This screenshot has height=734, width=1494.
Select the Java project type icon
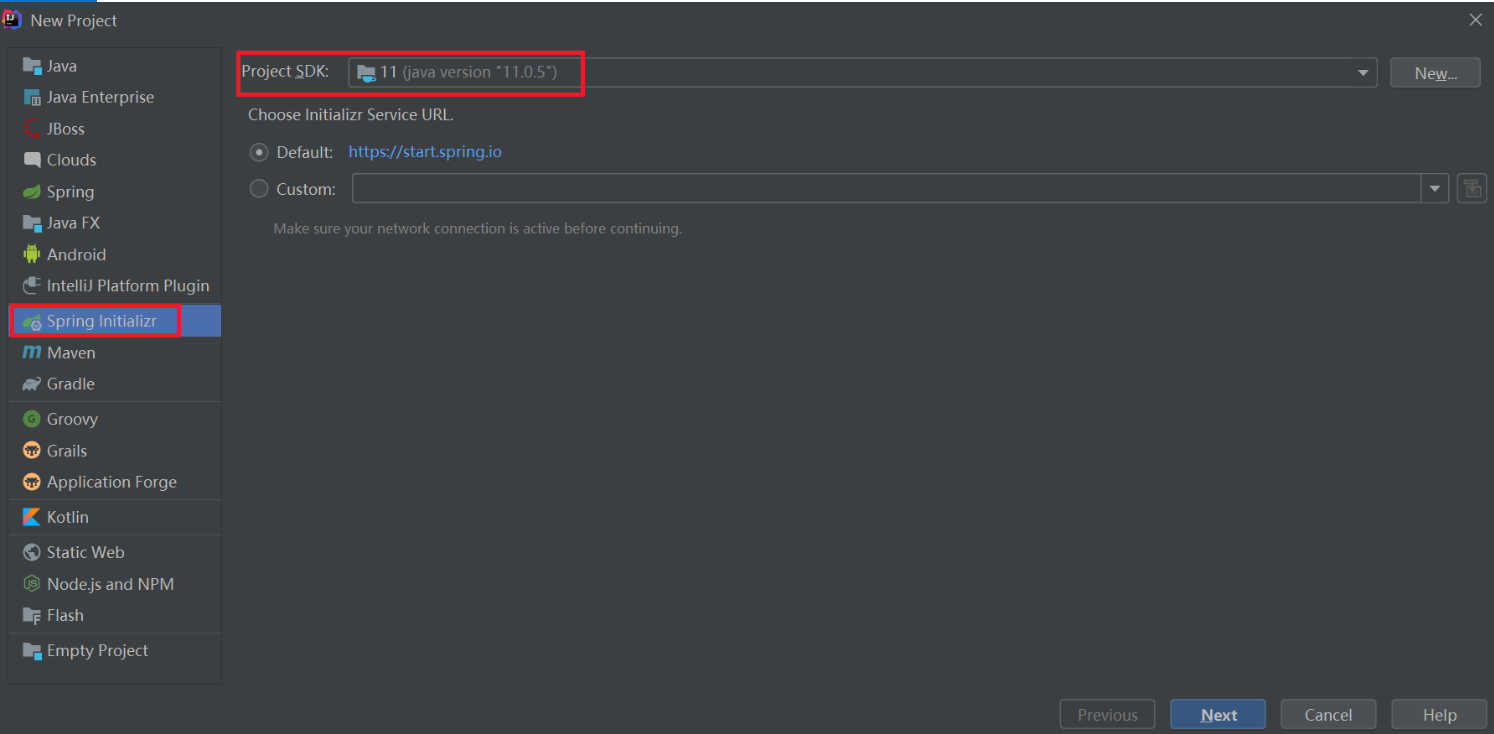coord(32,66)
